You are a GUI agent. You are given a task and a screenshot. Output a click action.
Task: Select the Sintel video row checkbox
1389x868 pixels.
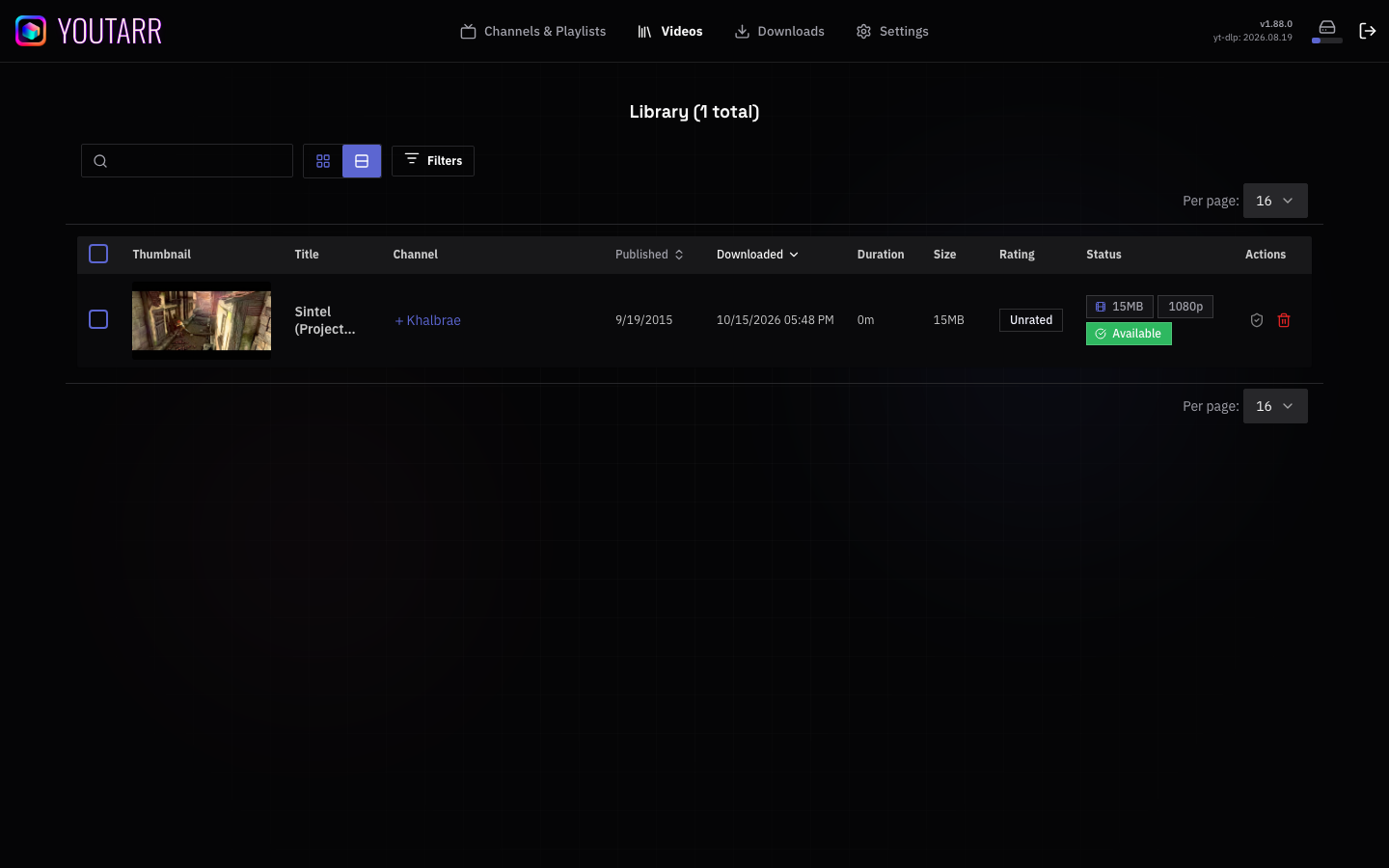(98, 319)
